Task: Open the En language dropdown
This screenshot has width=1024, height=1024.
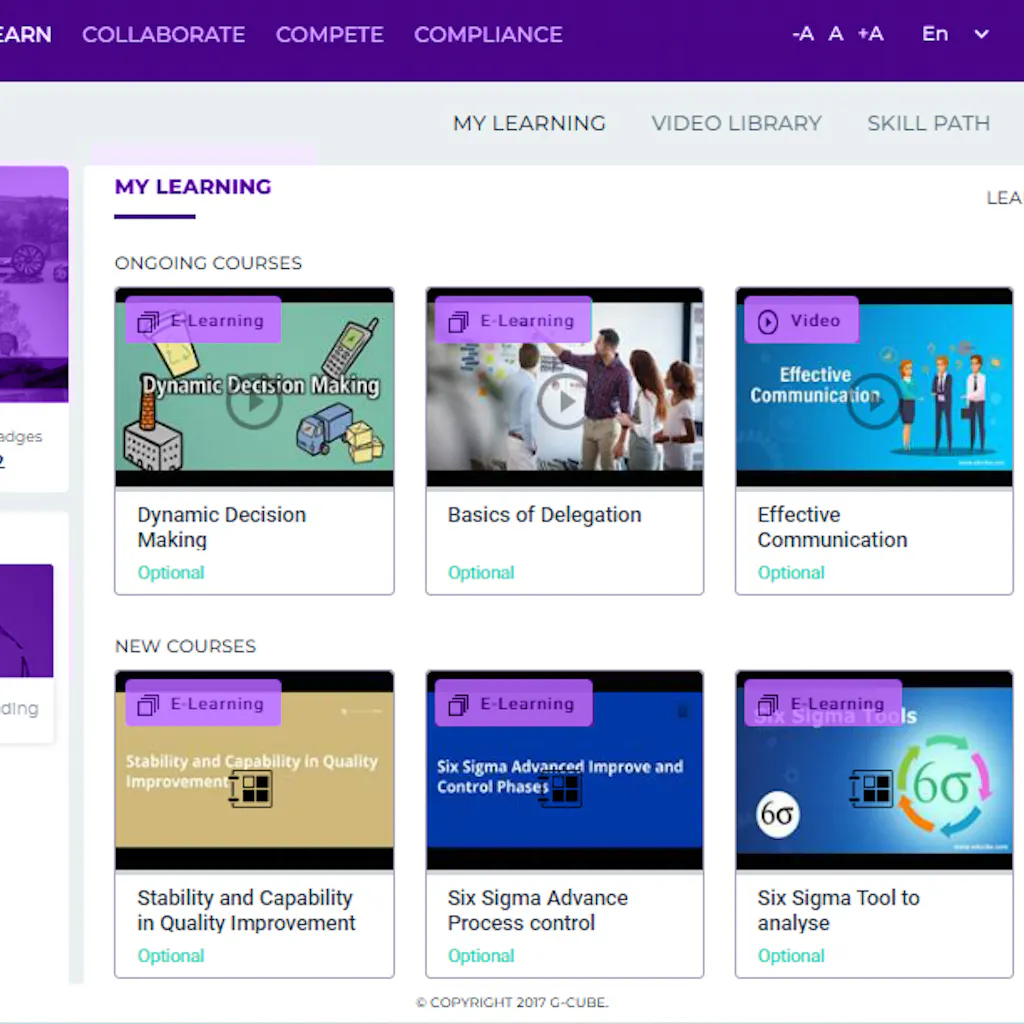Action: point(950,34)
